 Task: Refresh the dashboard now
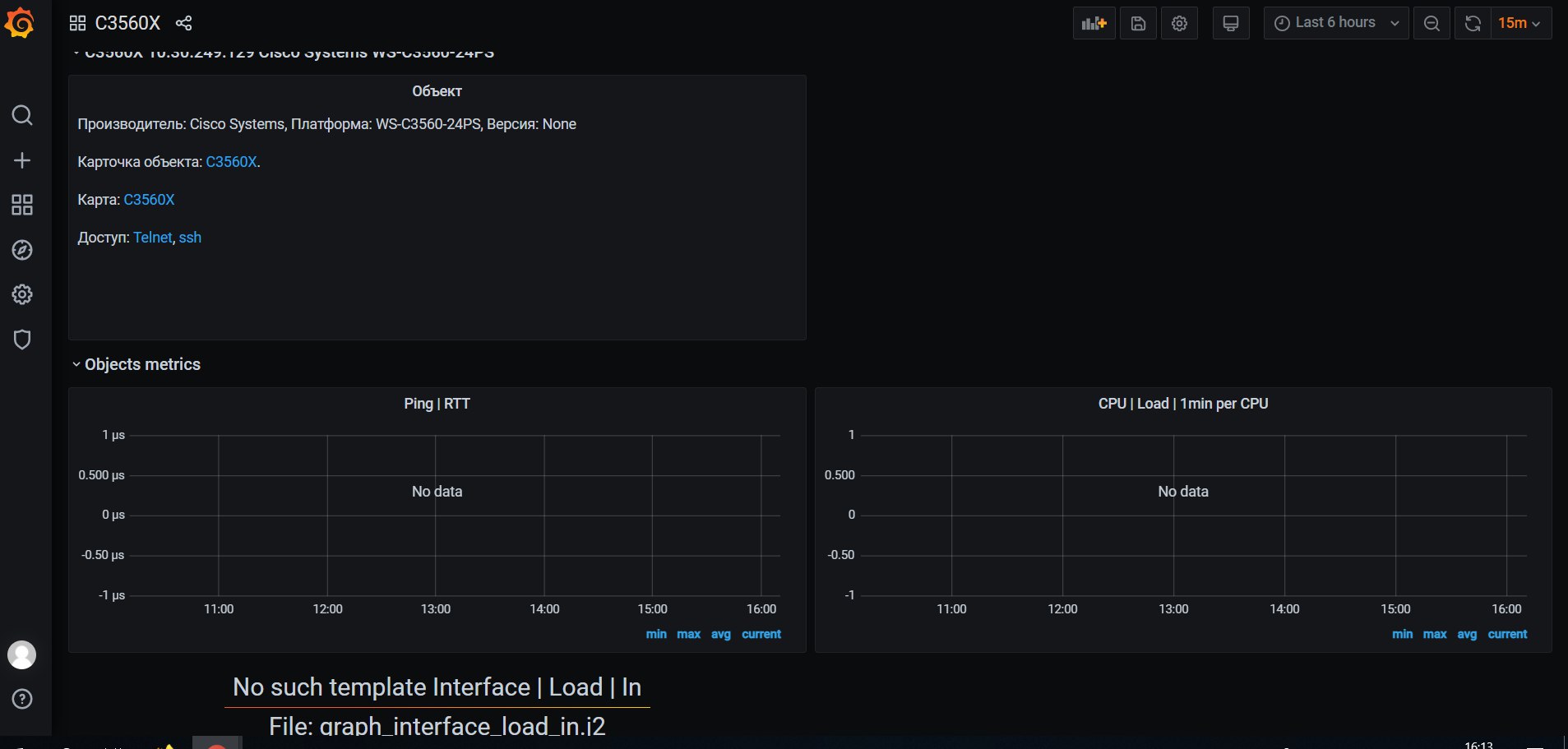pos(1473,23)
